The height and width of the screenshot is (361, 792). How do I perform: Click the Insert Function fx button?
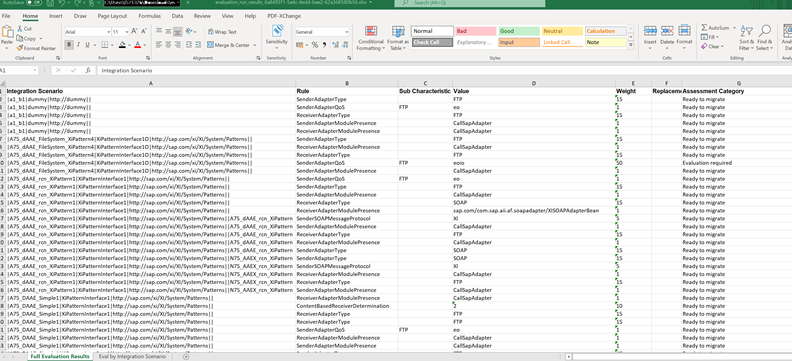pyautogui.click(x=88, y=71)
